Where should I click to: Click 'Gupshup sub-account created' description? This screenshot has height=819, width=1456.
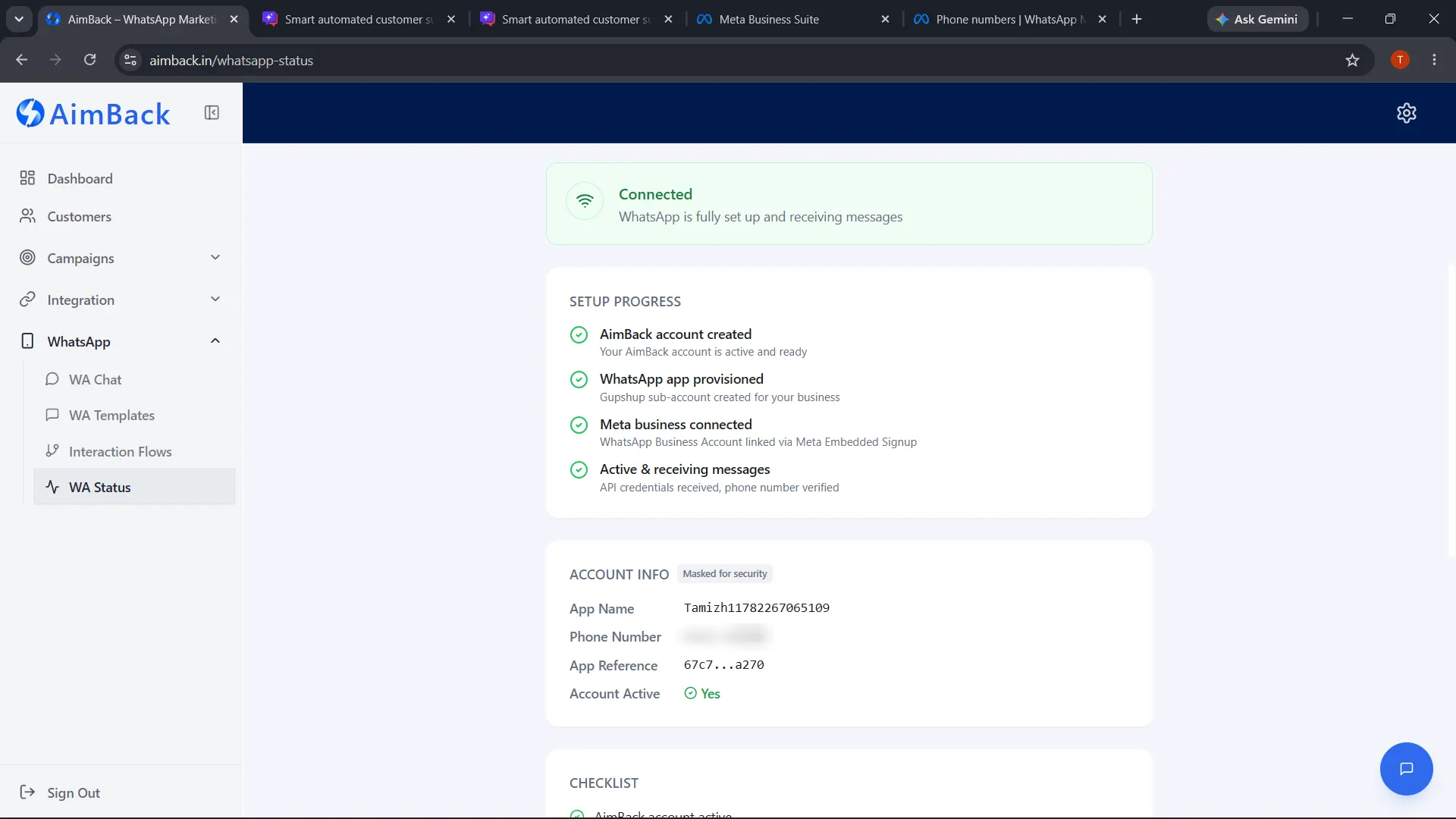(x=720, y=397)
